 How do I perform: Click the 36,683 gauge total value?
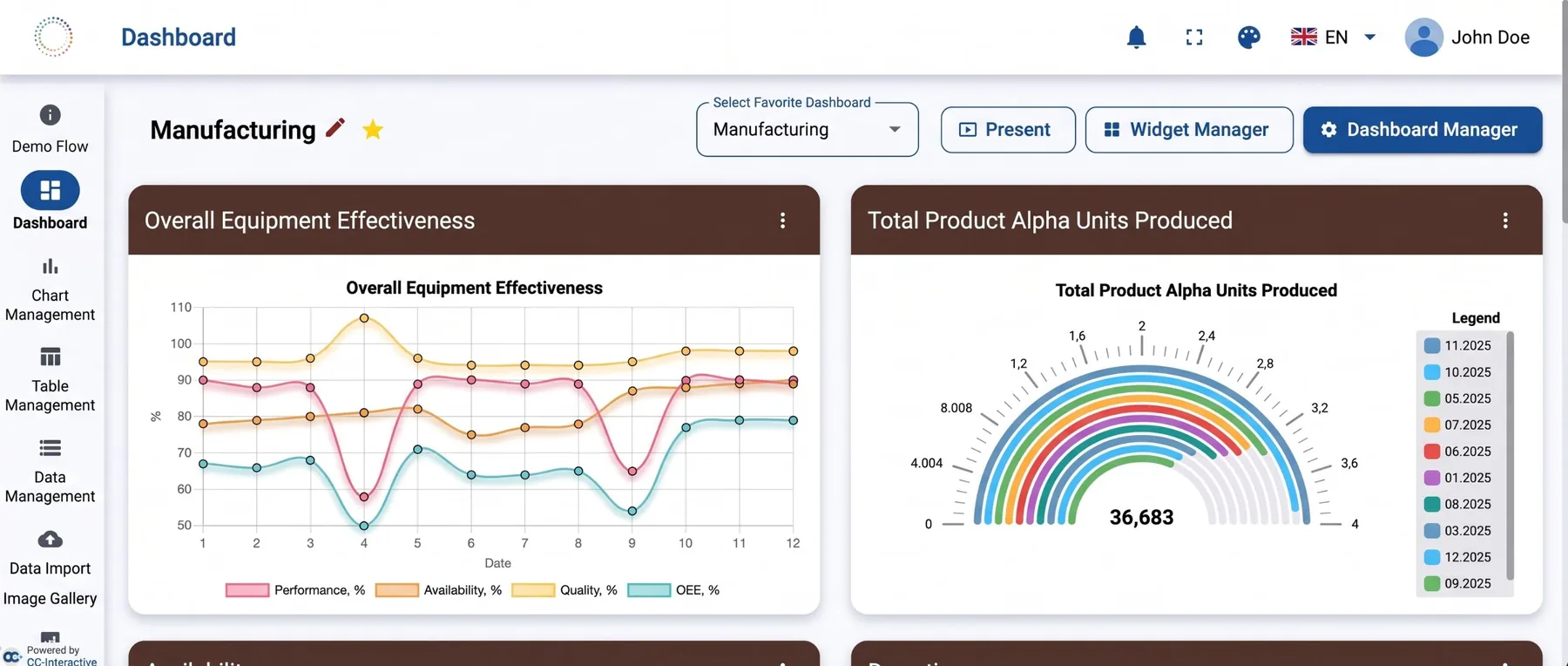coord(1141,518)
